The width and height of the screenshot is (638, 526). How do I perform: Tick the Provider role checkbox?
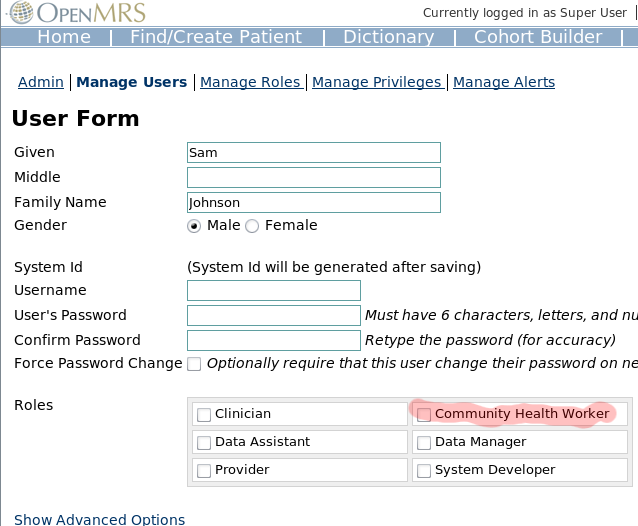204,471
